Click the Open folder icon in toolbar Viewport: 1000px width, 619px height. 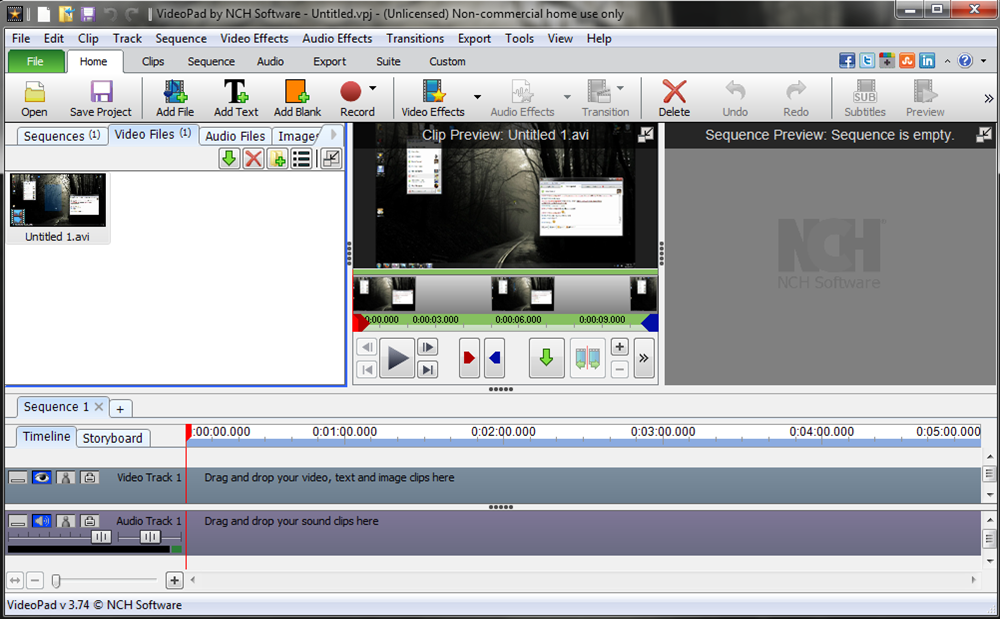[x=34, y=92]
